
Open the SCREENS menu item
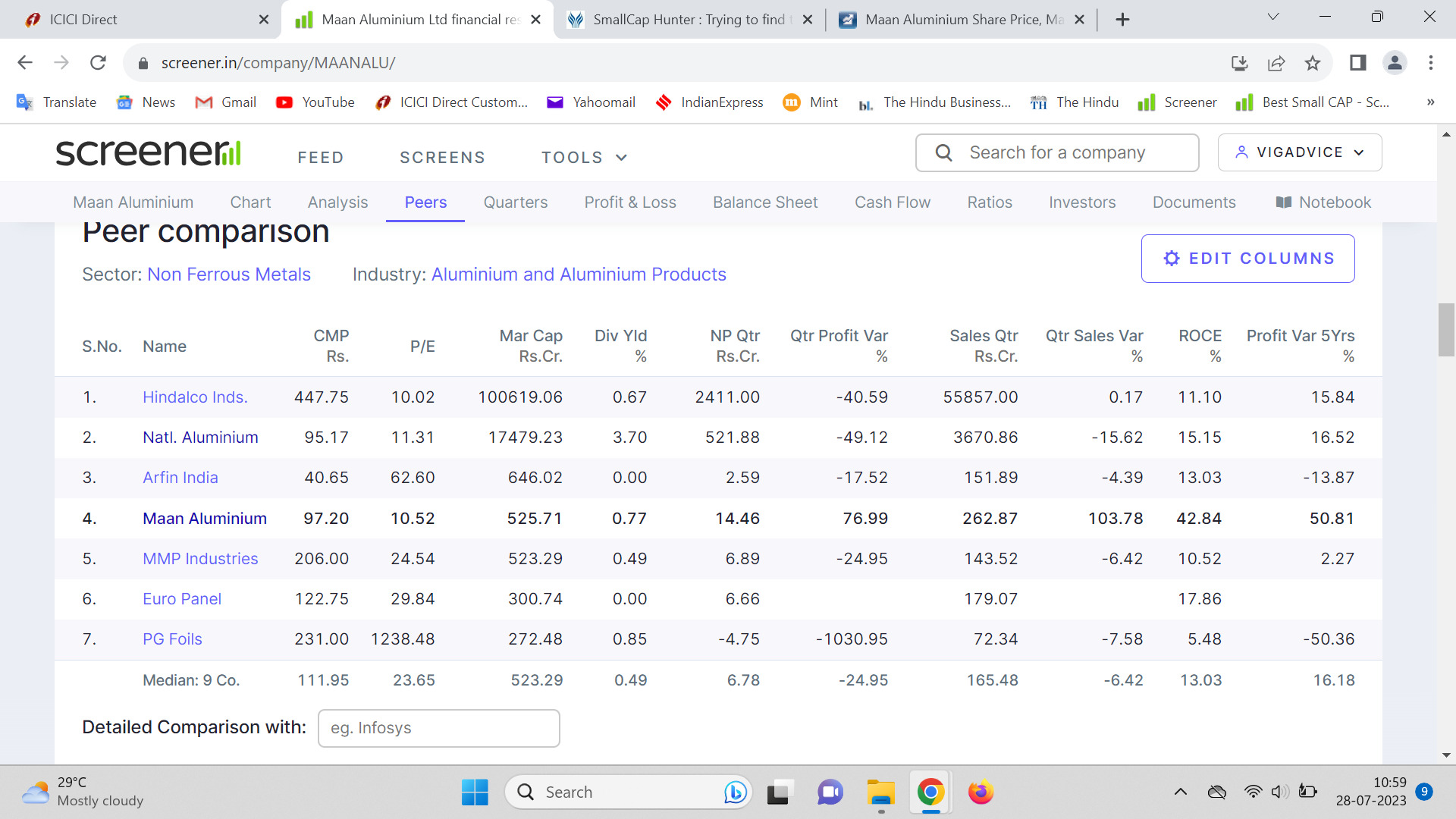pos(442,158)
